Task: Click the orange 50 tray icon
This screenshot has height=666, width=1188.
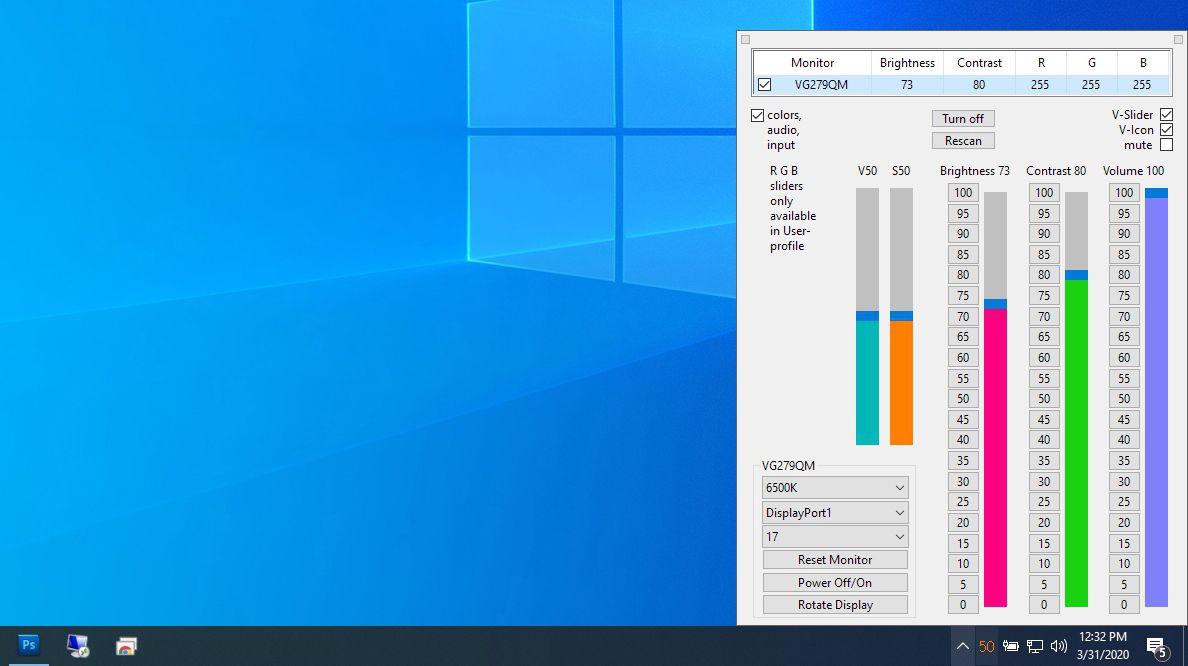Action: [986, 646]
